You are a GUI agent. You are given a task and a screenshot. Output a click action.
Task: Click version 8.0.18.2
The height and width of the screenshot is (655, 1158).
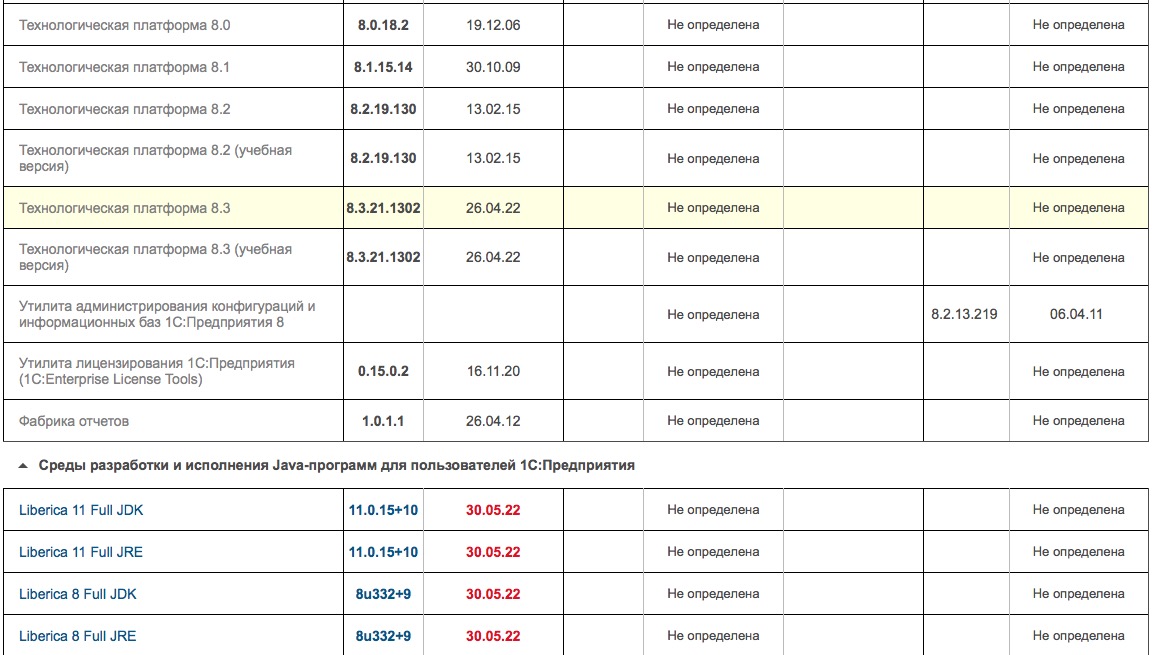coord(383,25)
